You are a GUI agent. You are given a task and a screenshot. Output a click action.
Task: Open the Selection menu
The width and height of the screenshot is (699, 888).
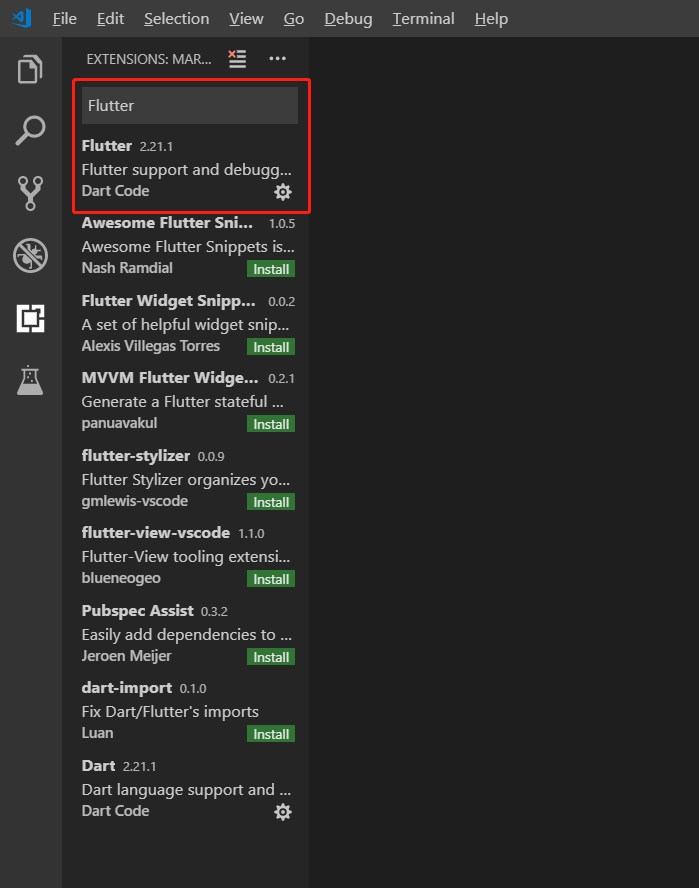point(177,19)
